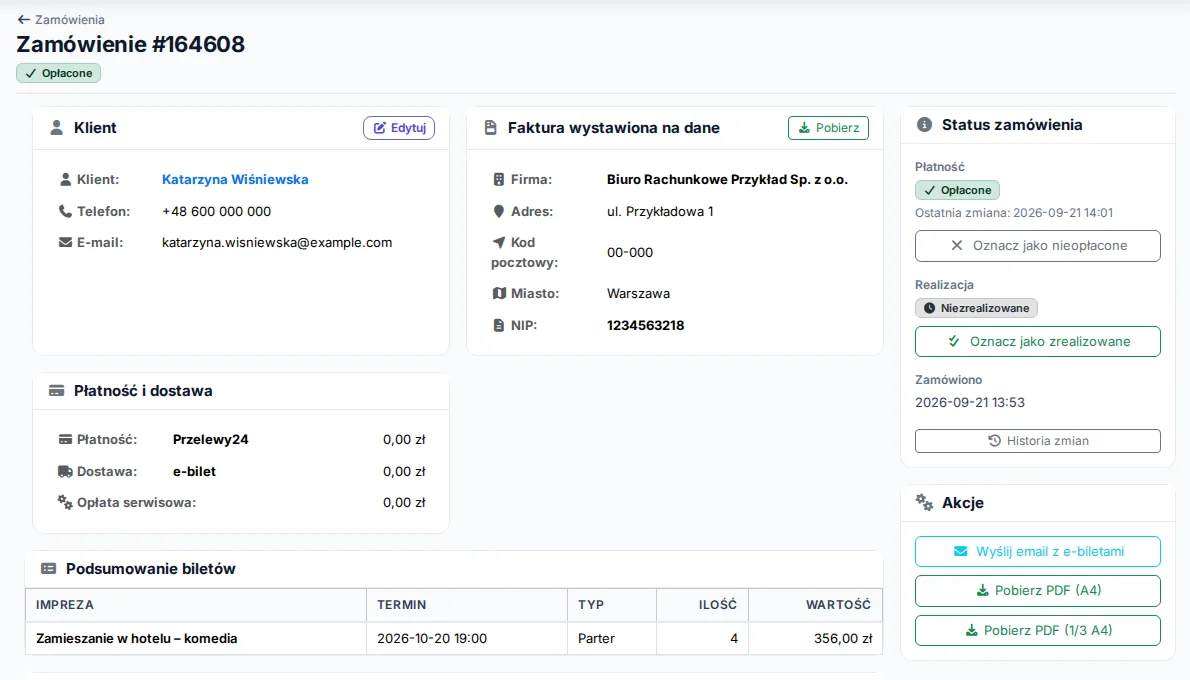Click the order date 2026-09-21 13:53

coord(970,403)
